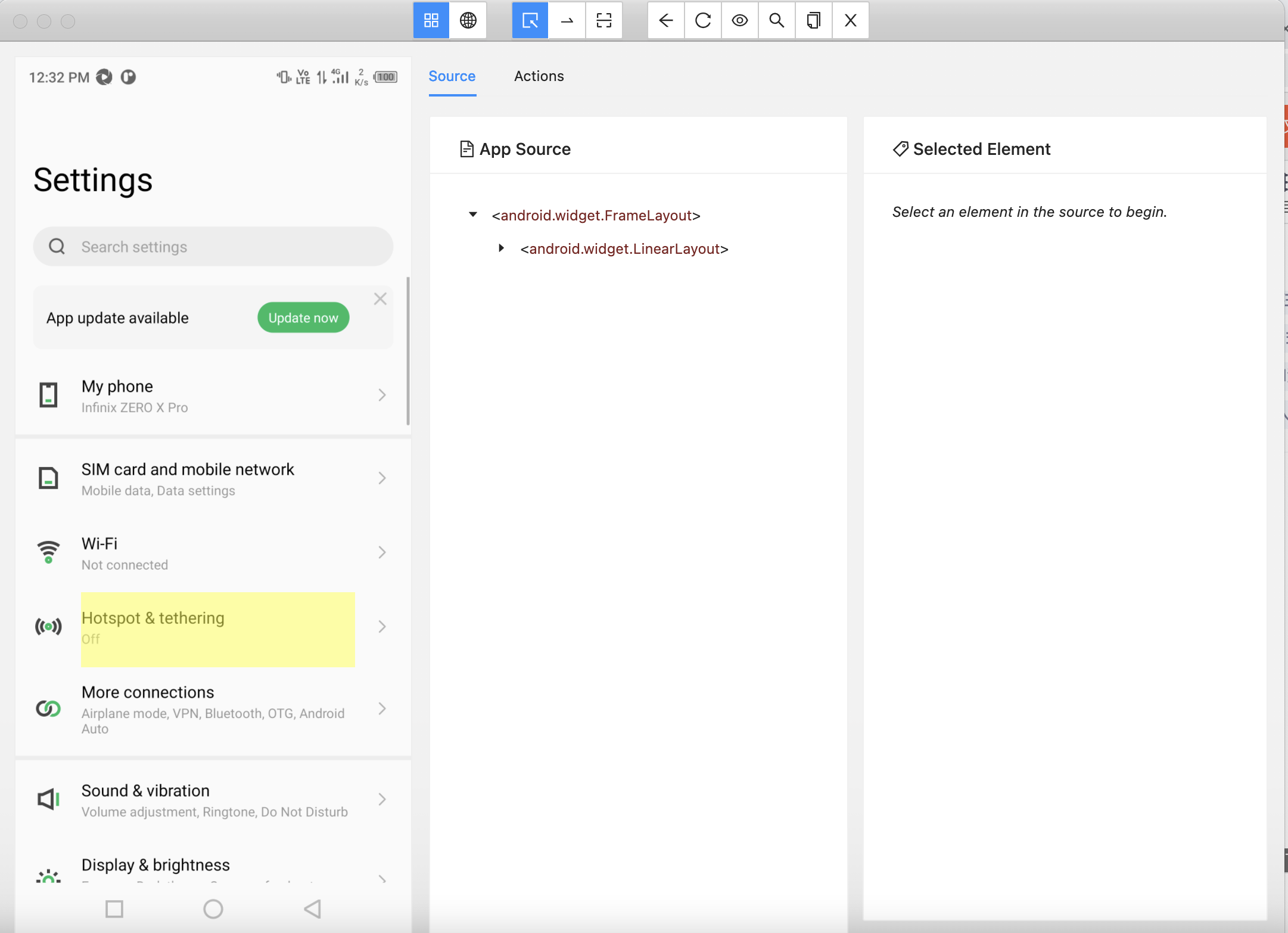1288x933 pixels.
Task: Quit session with the X icon
Action: point(851,21)
